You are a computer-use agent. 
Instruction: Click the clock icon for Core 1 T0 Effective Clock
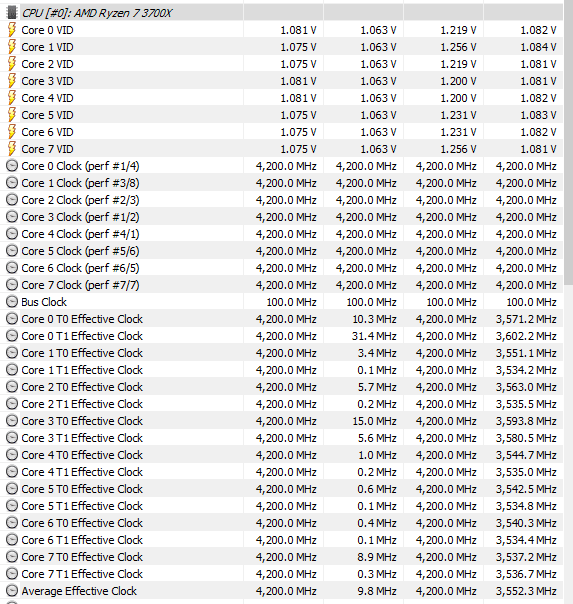pyautogui.click(x=12, y=352)
